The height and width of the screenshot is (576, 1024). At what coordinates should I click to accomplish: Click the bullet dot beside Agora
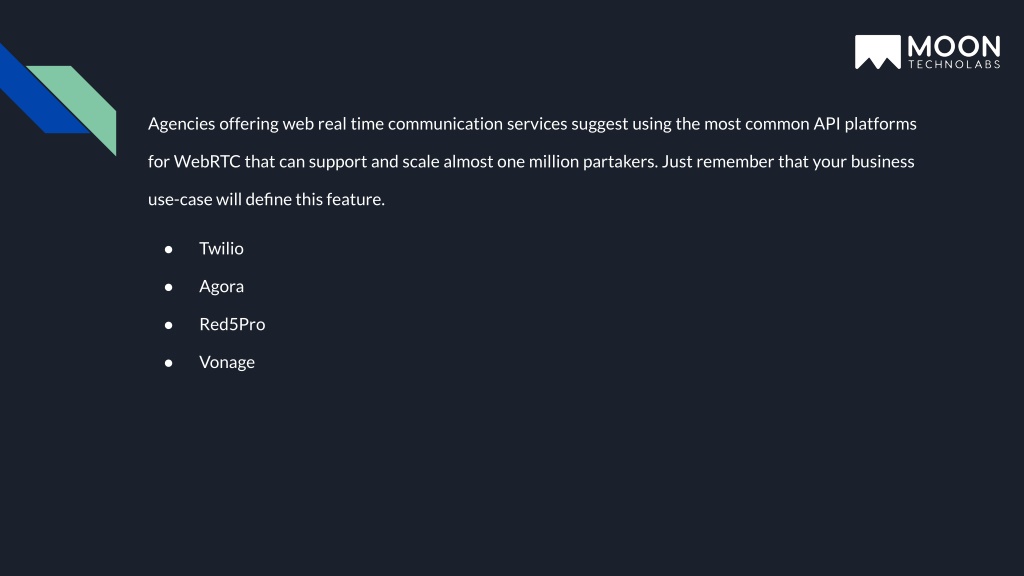pyautogui.click(x=168, y=287)
